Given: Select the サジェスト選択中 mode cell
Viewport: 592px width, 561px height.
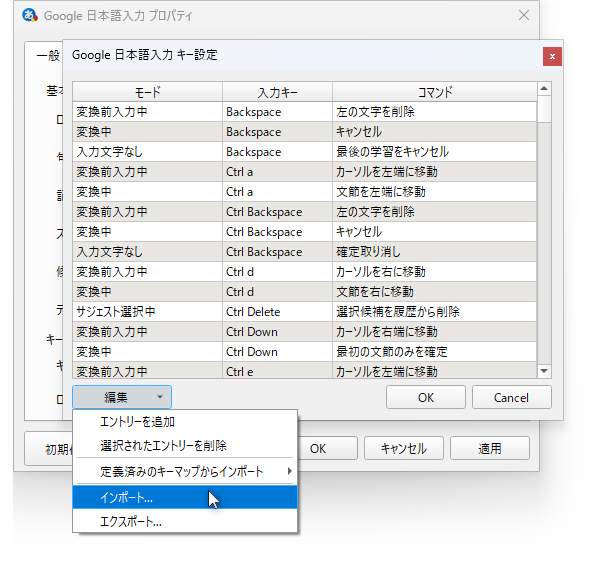Looking at the screenshot, I should click(x=147, y=312).
